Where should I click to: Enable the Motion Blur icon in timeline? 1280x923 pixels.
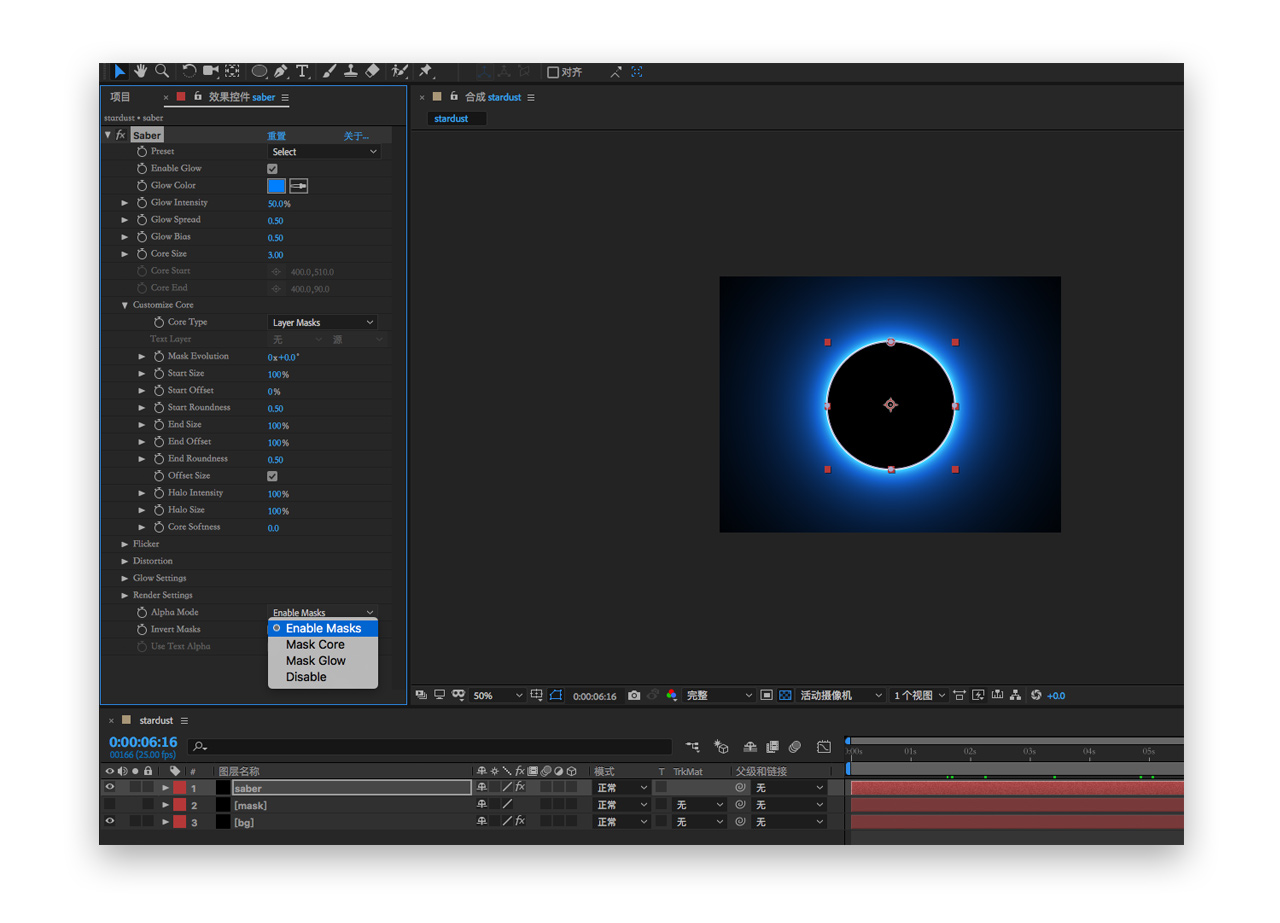795,747
